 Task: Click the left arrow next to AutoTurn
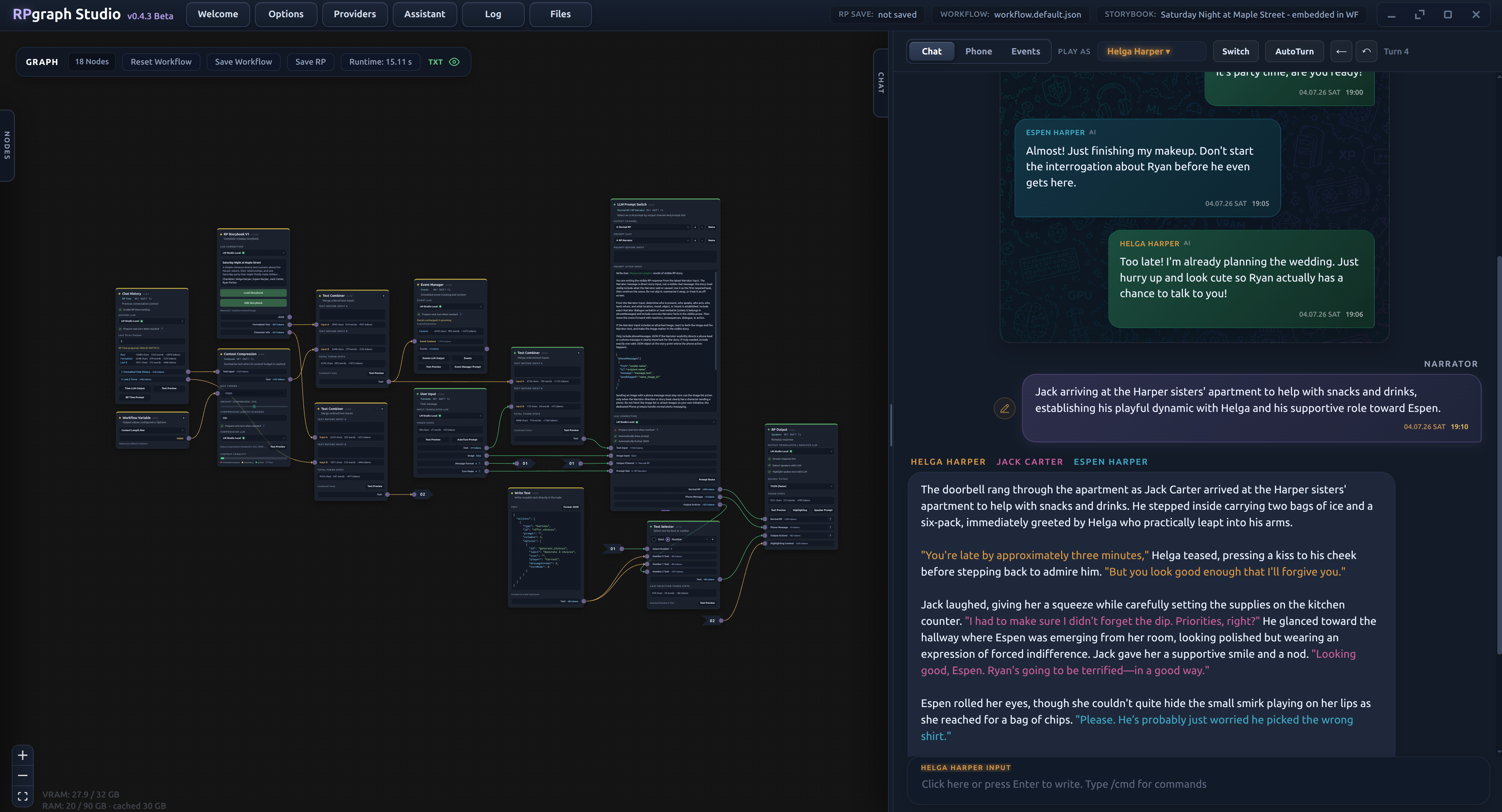pos(1341,51)
